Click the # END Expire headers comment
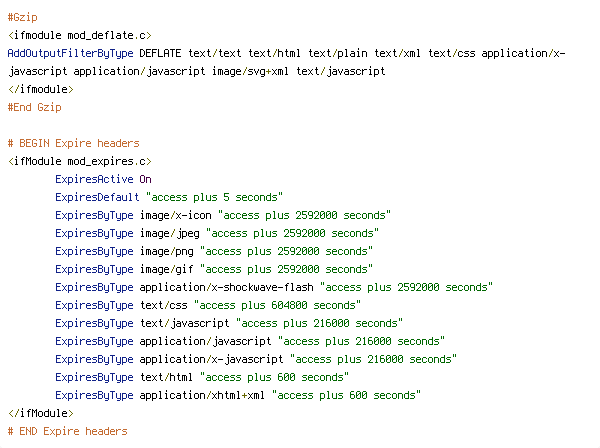600x448 pixels. pos(67,431)
